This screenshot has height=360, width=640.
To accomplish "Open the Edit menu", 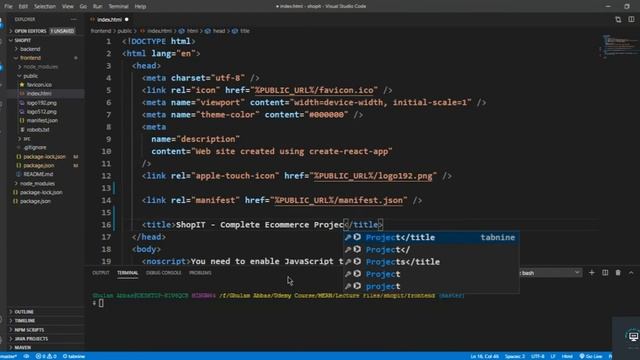I will pos(23,7).
